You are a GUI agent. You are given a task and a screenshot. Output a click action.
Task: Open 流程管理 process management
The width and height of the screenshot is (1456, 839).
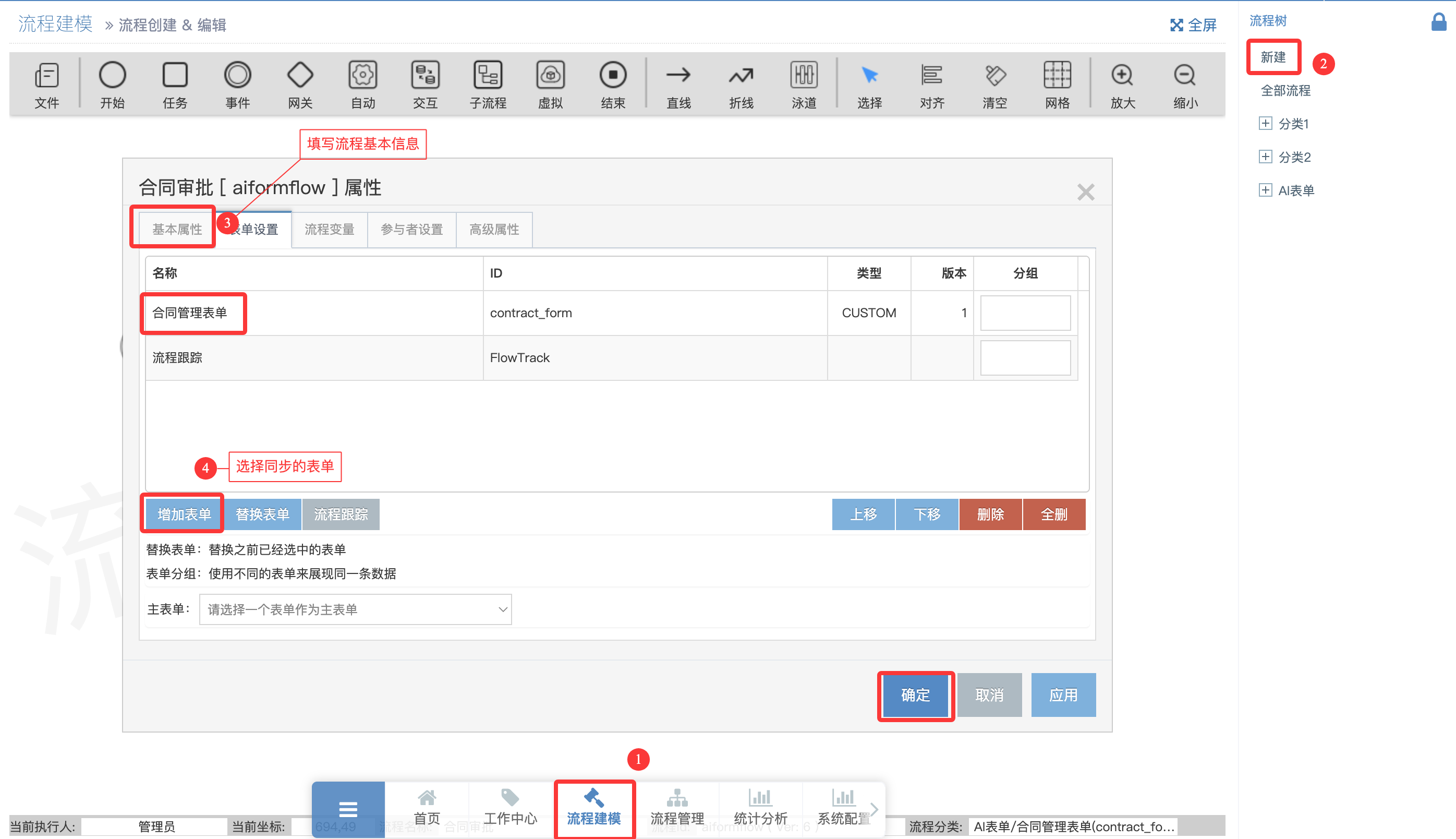coord(677,807)
